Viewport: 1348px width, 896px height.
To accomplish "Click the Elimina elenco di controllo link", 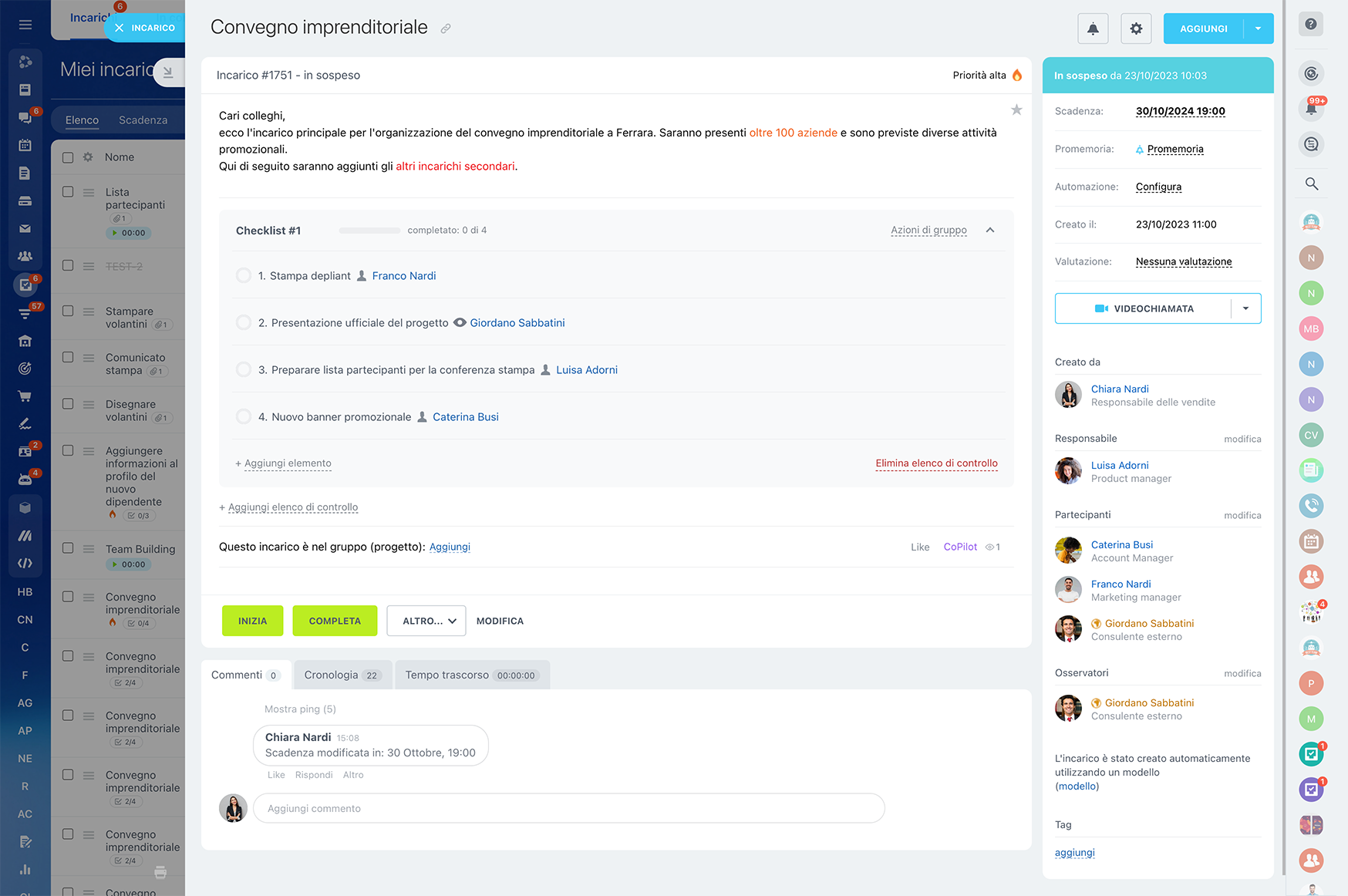I will click(x=936, y=463).
